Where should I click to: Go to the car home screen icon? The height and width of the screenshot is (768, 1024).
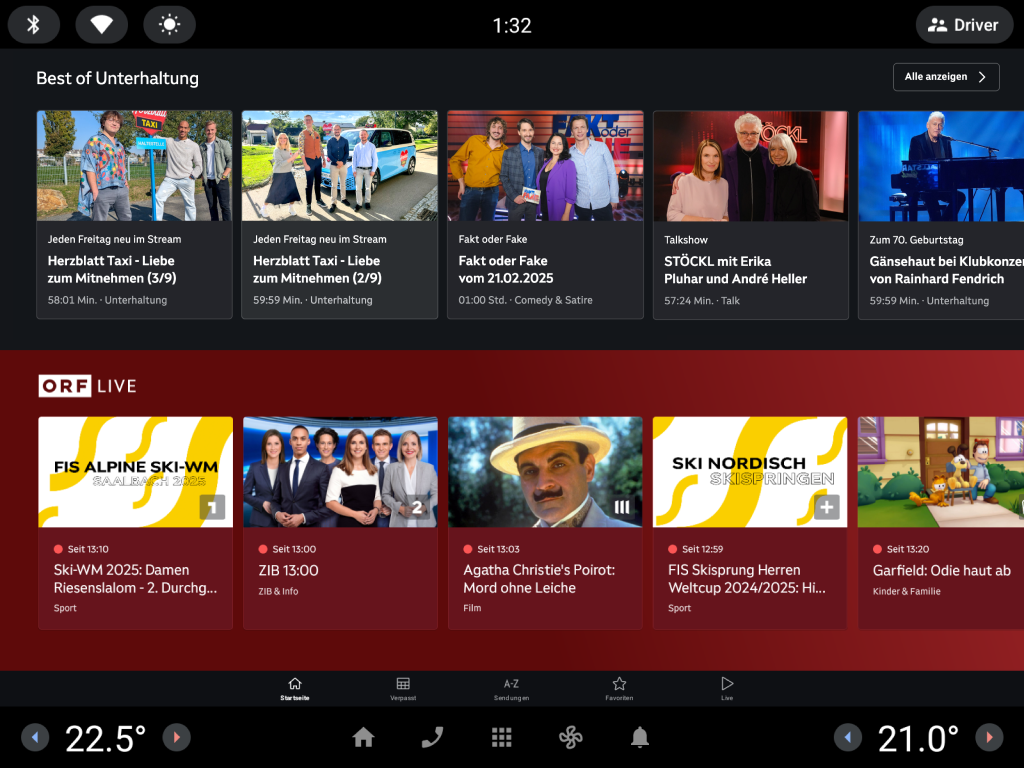[x=363, y=738]
